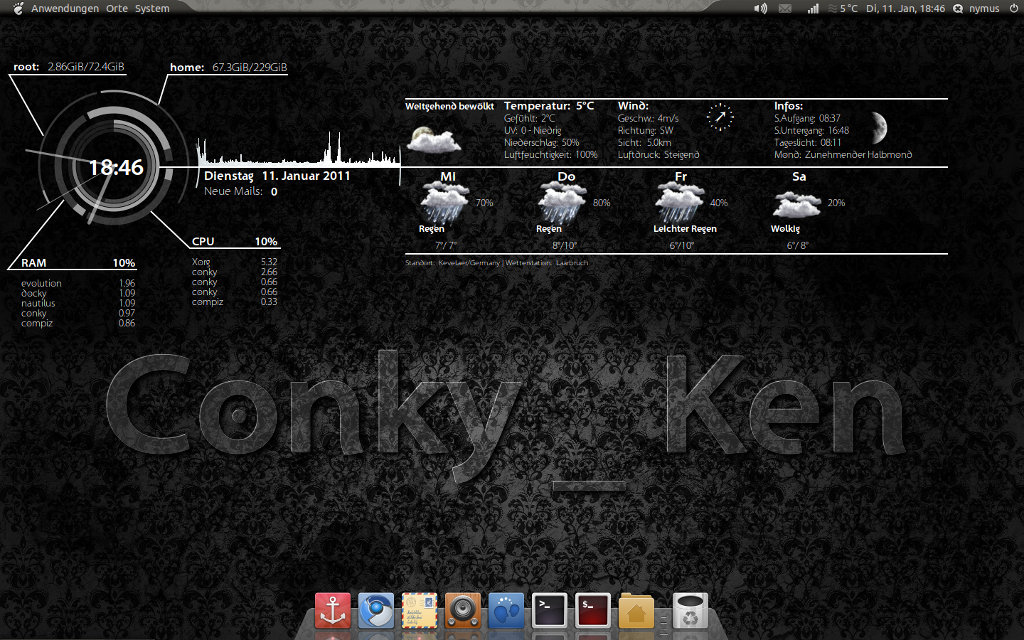Screen dimensions: 1024x640
Task: Click the Geschw.: 4m/s wind speed
Action: tap(648, 118)
